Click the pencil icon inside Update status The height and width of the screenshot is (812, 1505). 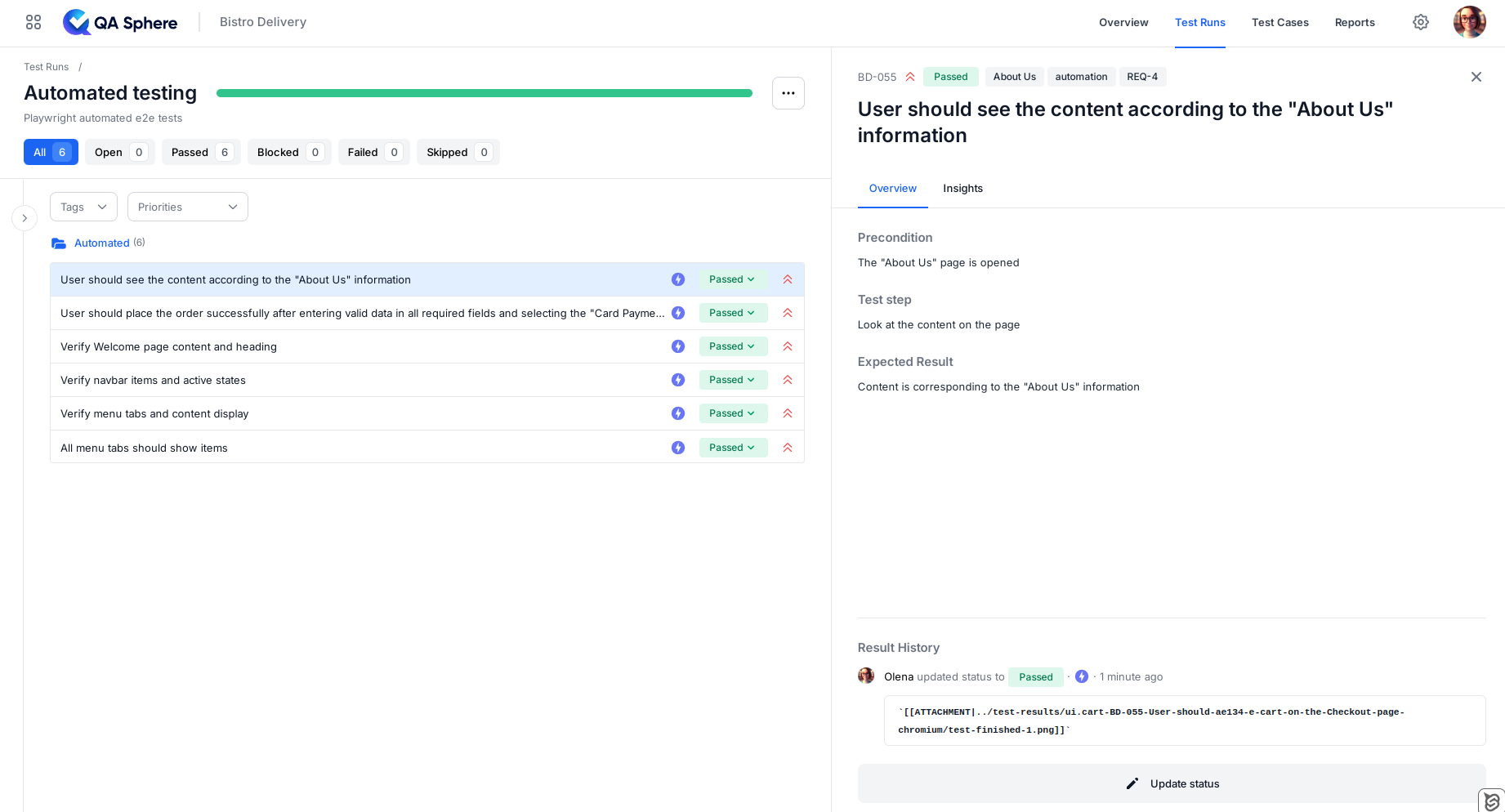(x=1132, y=783)
